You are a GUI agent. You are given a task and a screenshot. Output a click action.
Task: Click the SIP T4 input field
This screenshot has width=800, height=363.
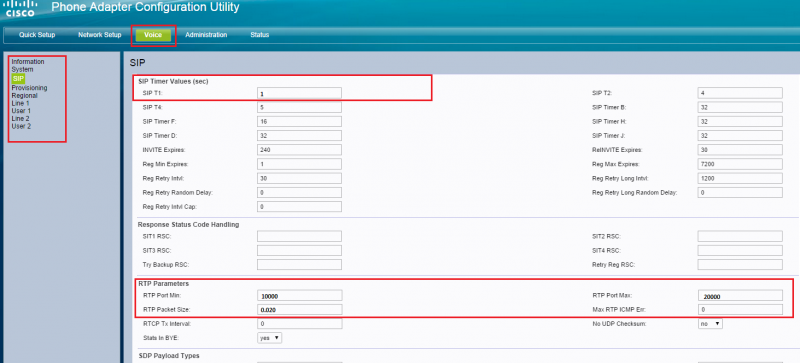point(299,107)
